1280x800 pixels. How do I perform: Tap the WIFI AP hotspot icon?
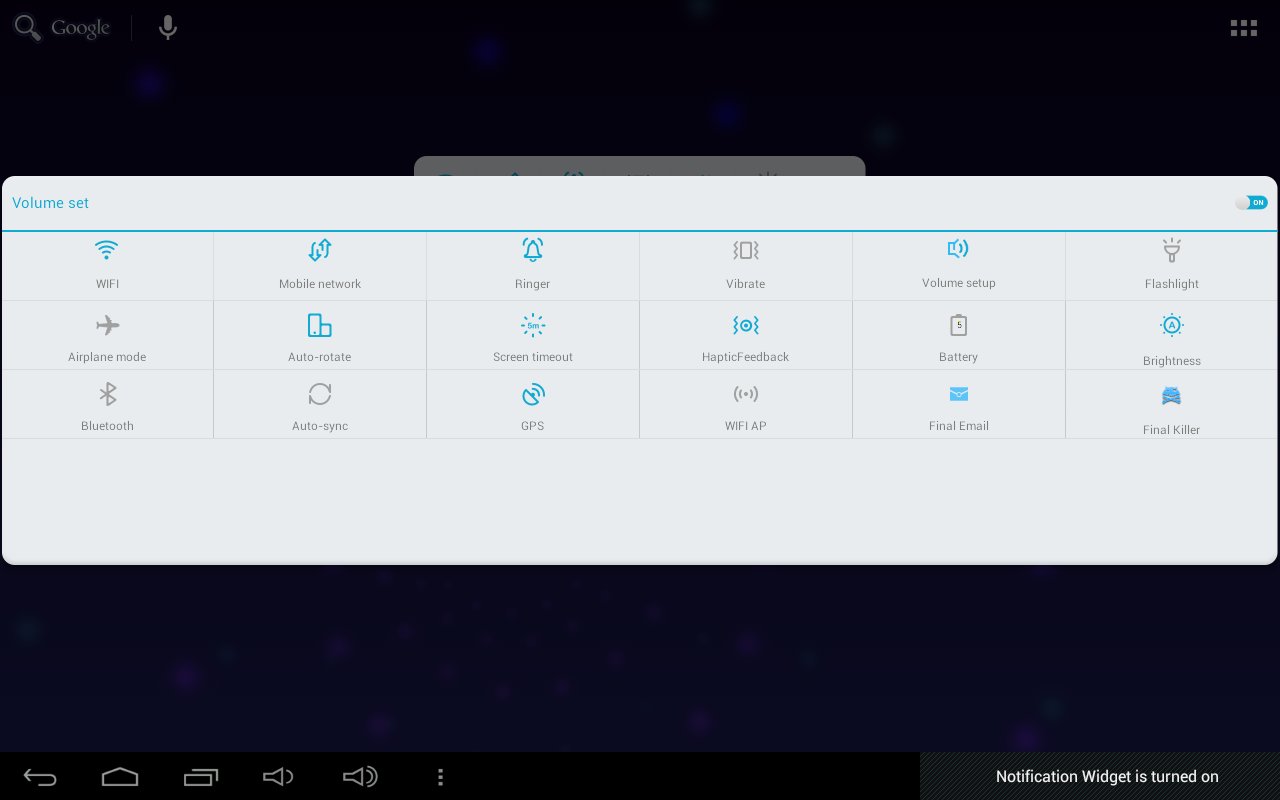point(746,394)
